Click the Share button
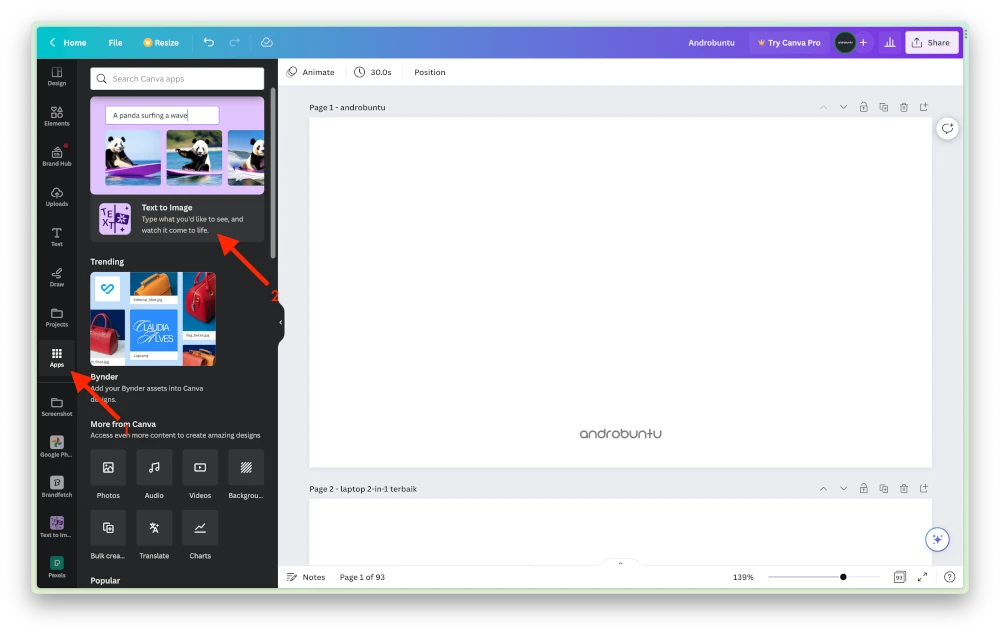1000x635 pixels. point(932,42)
